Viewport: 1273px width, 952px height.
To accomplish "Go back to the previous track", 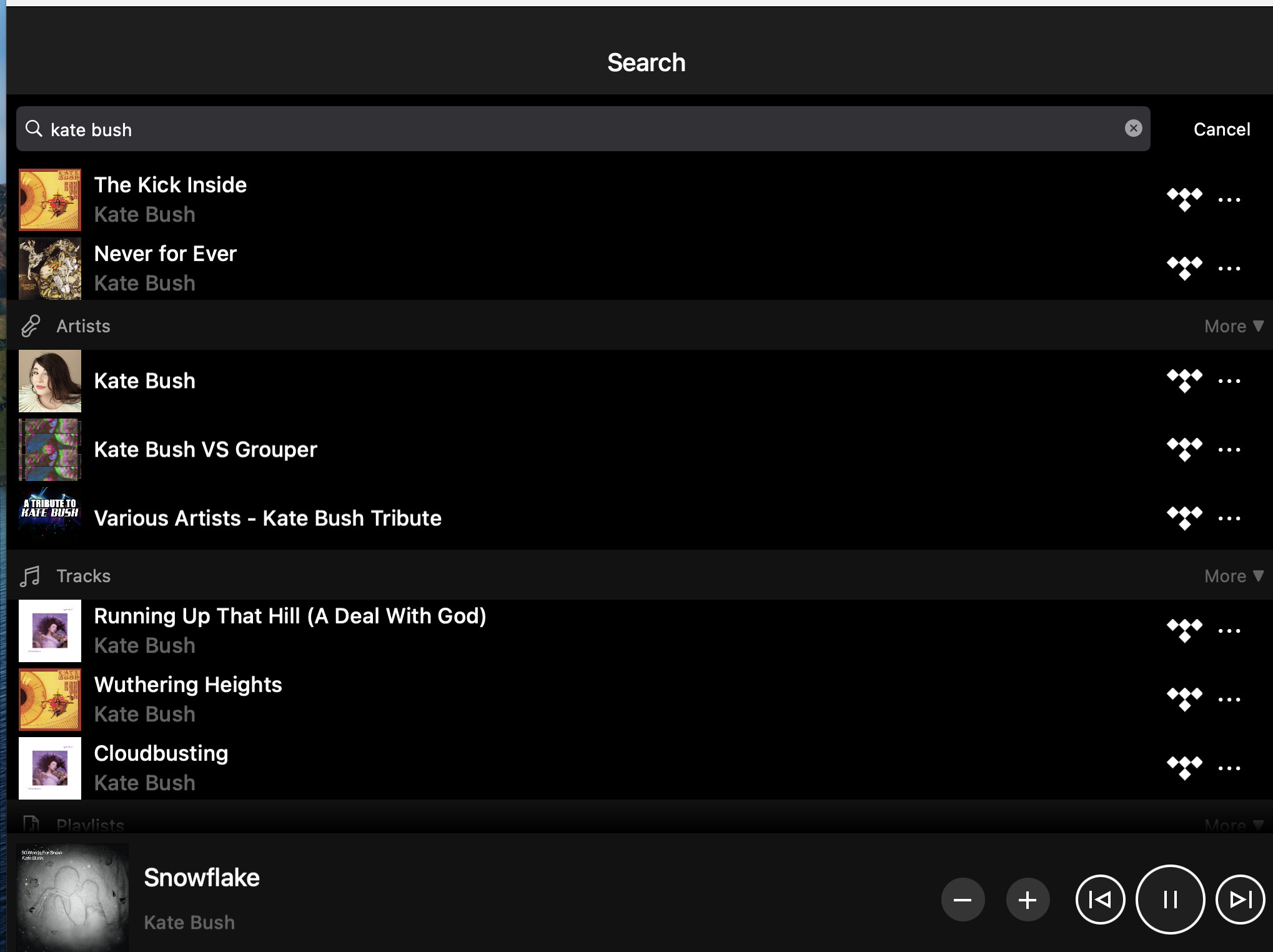I will [1100, 900].
